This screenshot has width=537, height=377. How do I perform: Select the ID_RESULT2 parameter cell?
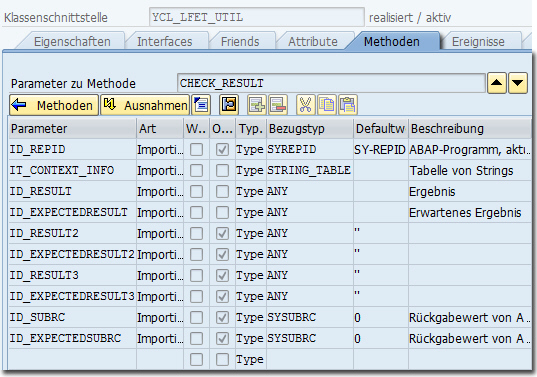(72, 234)
